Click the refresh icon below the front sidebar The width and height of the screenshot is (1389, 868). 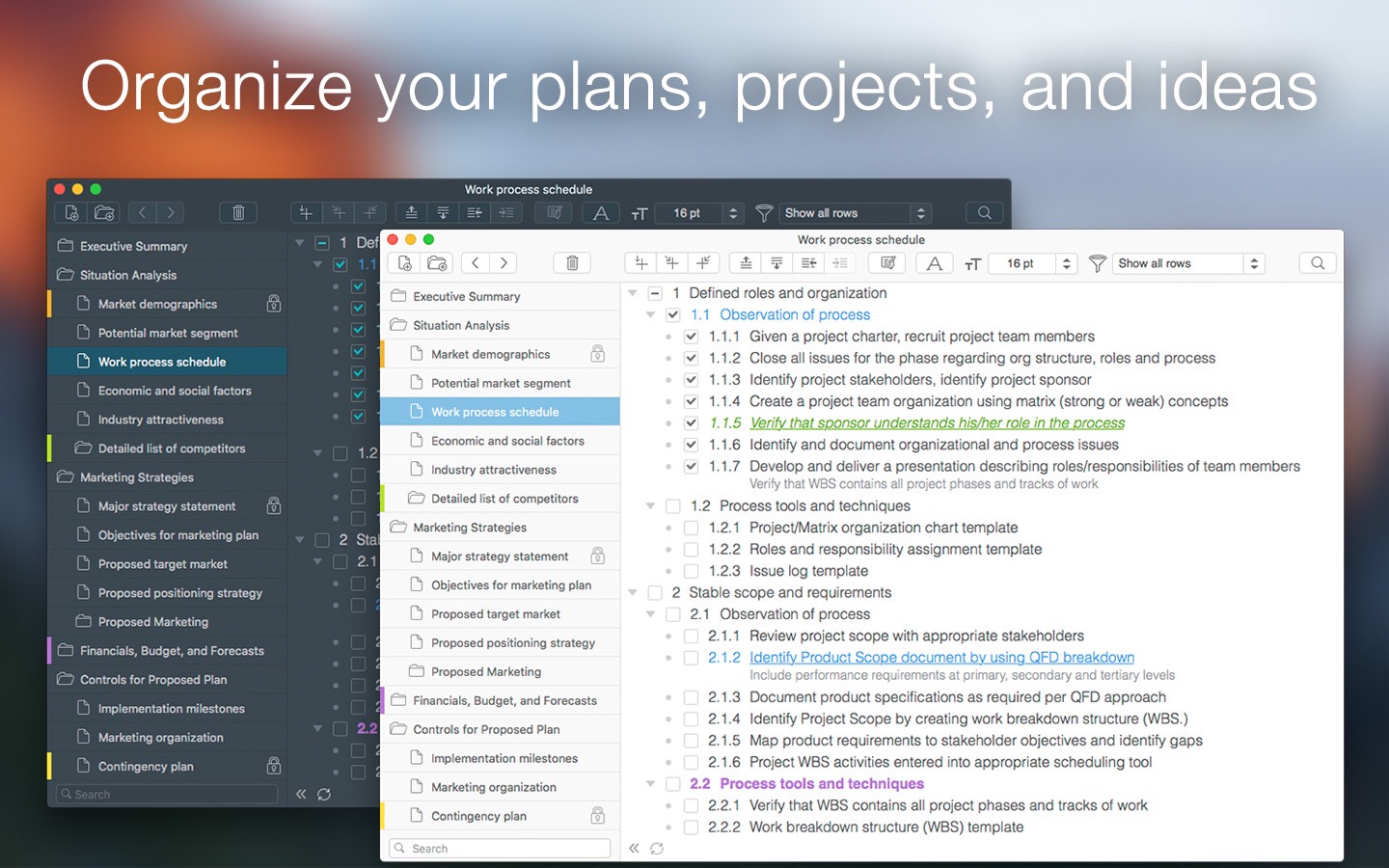tap(657, 849)
